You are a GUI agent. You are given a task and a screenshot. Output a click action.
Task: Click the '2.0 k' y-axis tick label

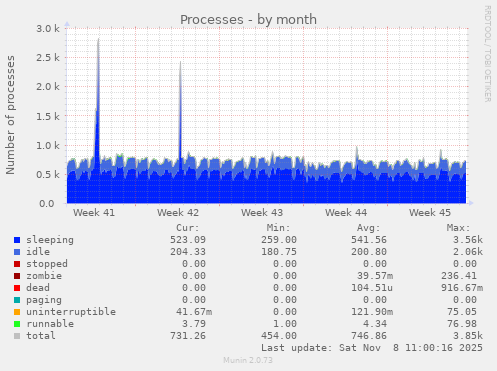coord(48,87)
